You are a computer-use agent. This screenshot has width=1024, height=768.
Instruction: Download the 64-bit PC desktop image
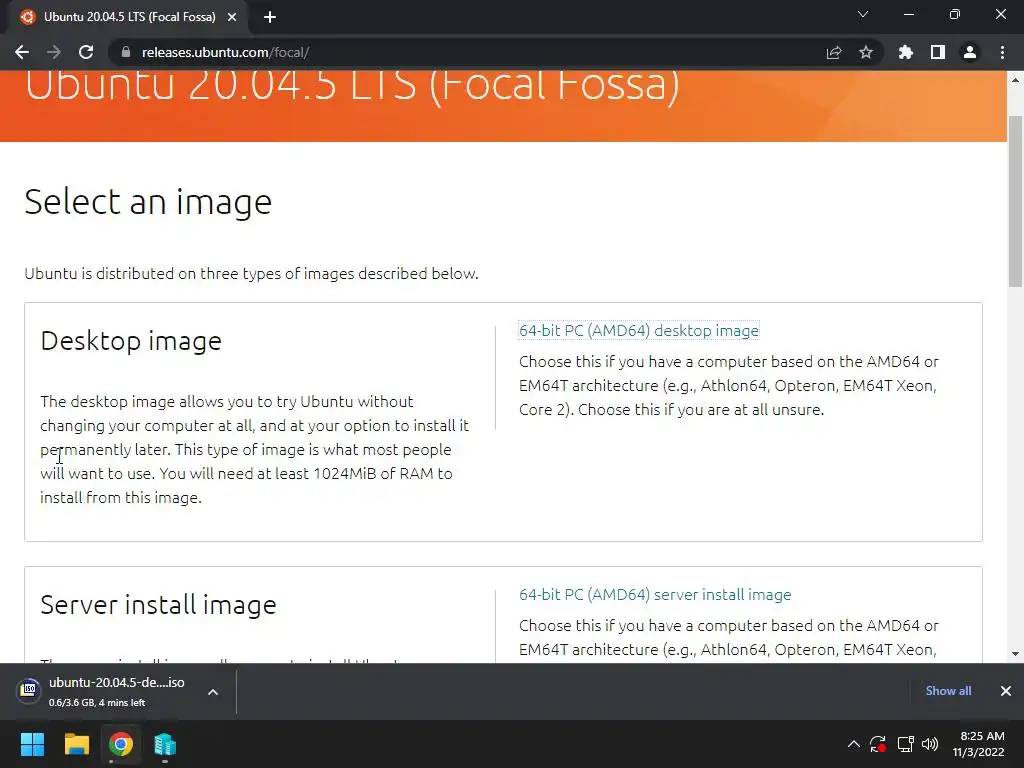[639, 330]
